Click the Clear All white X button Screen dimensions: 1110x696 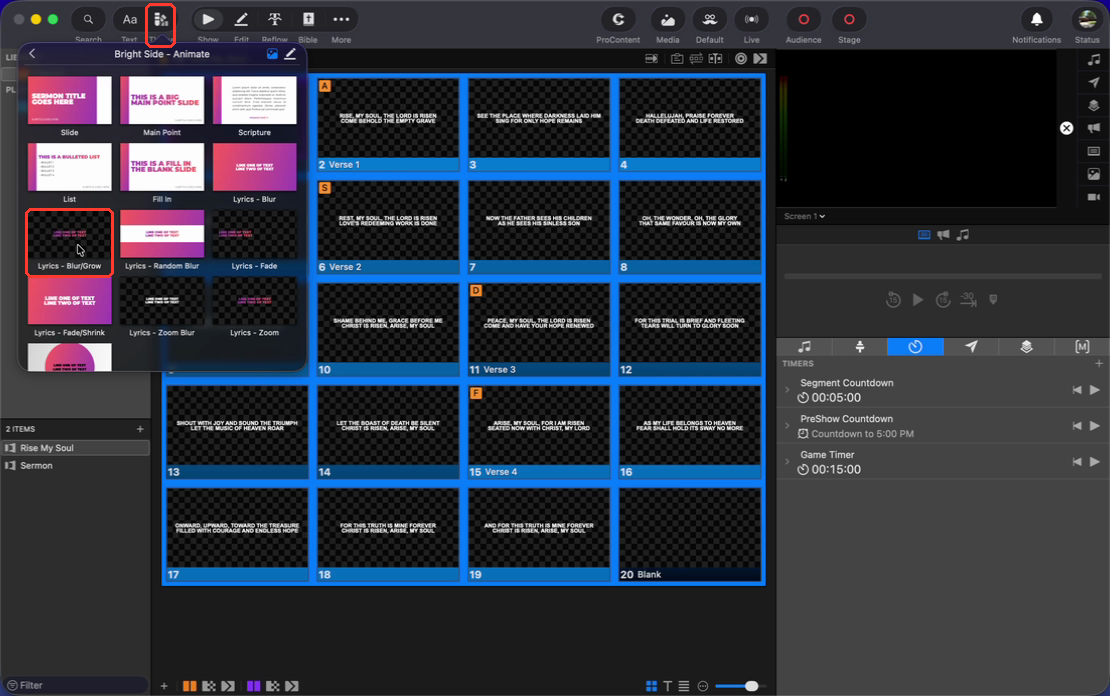point(1067,128)
